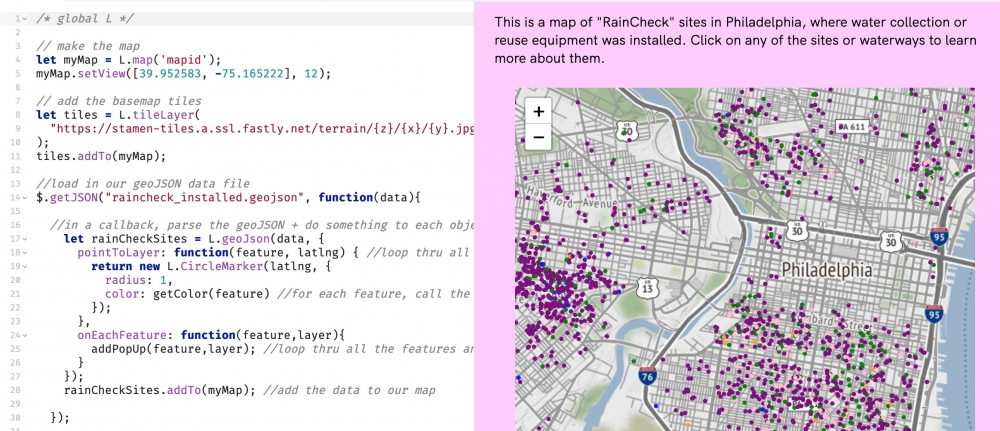Click the RainCheck description paragraph above the map
Image resolution: width=1000 pixels, height=431 pixels.
click(x=735, y=41)
